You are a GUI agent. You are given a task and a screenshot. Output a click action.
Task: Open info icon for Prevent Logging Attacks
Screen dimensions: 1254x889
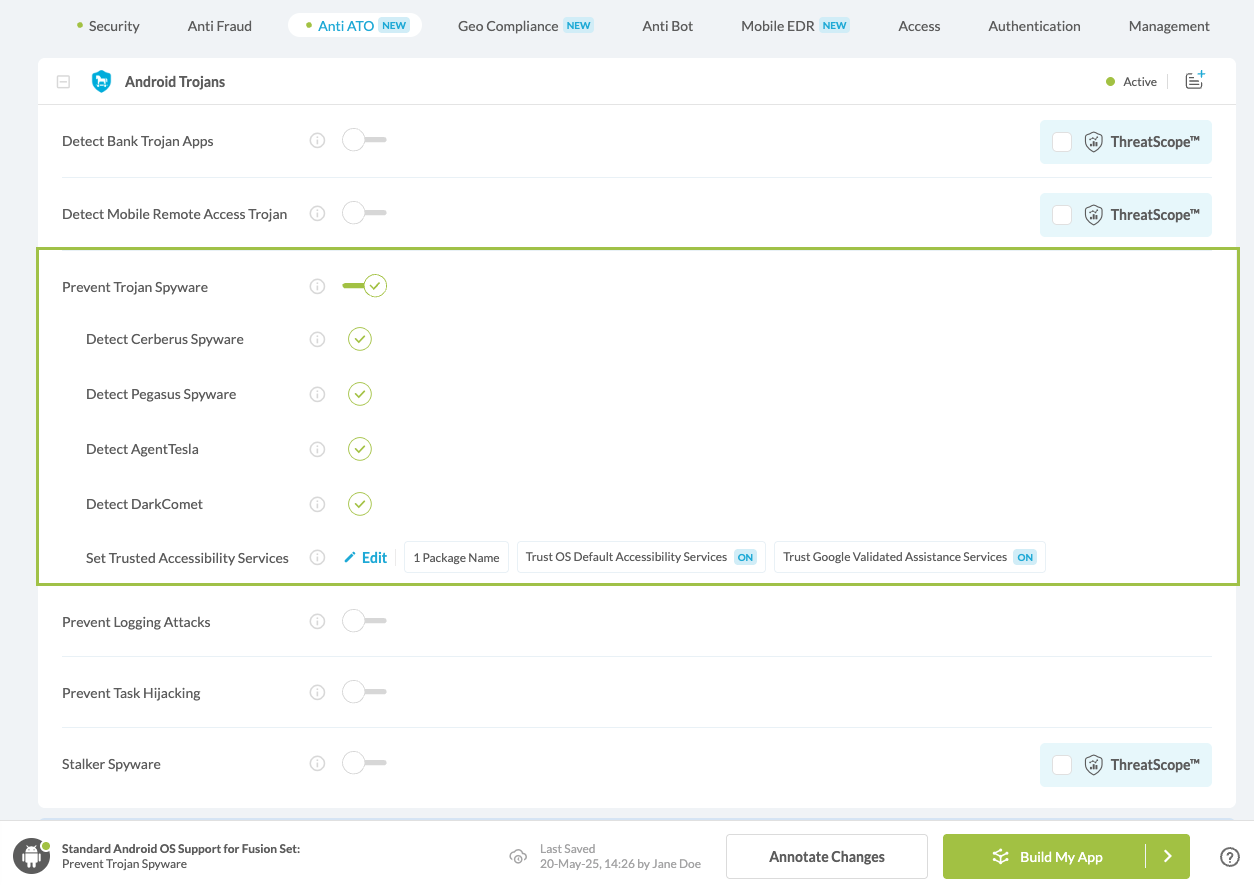(317, 622)
